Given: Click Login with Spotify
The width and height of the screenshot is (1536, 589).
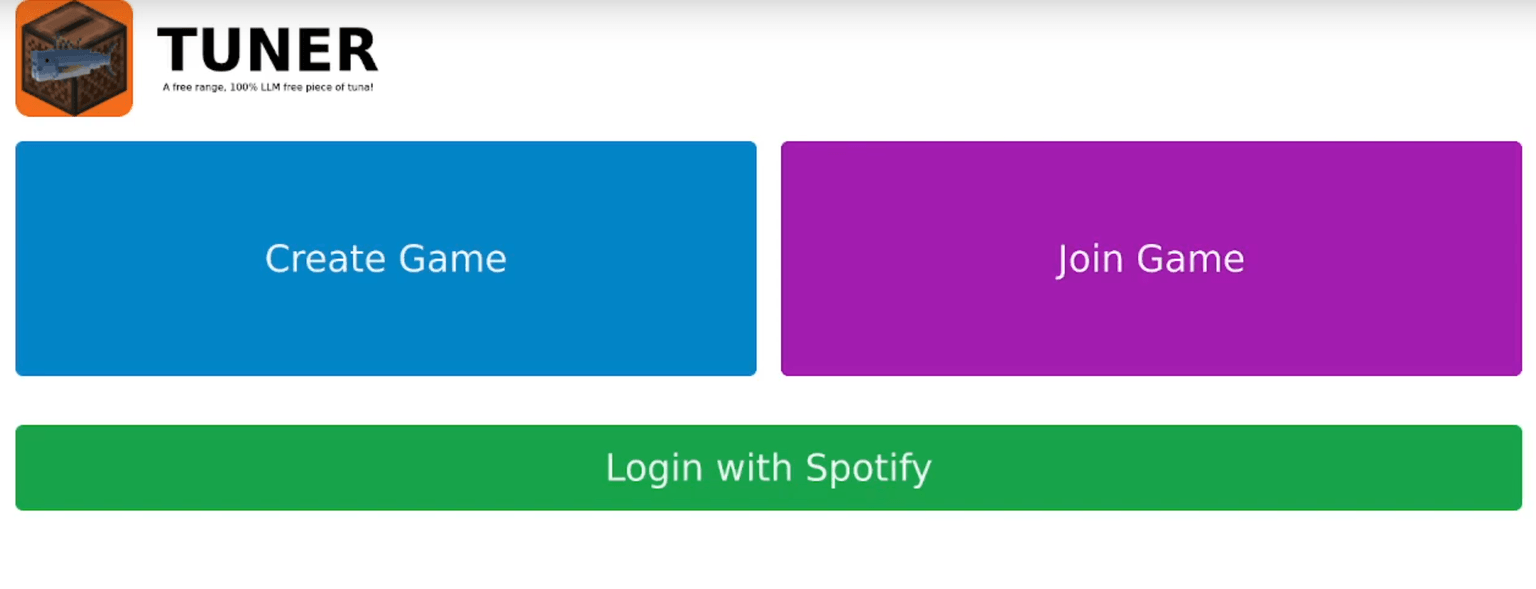Looking at the screenshot, I should [768, 467].
